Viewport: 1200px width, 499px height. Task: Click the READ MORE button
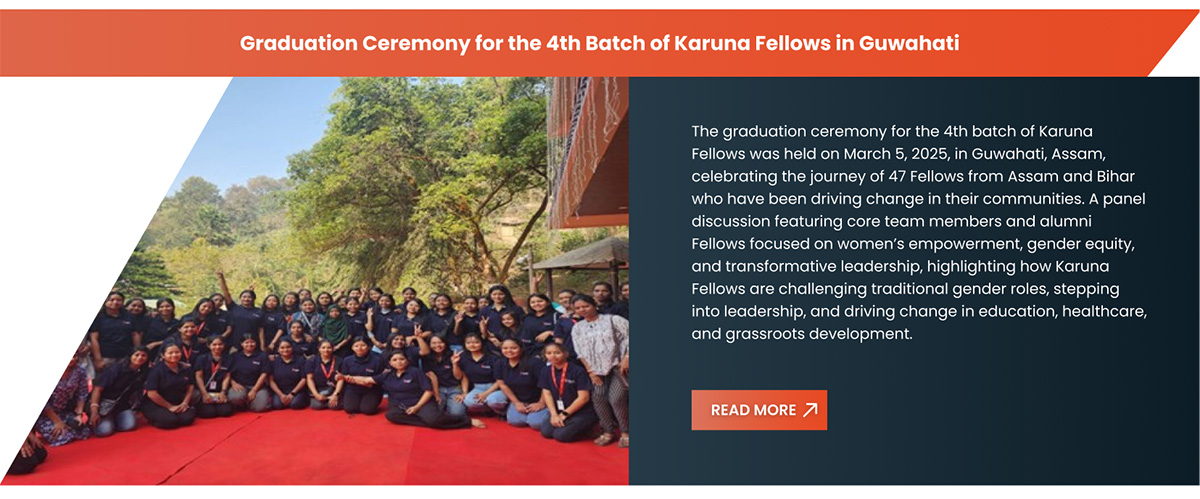point(759,410)
